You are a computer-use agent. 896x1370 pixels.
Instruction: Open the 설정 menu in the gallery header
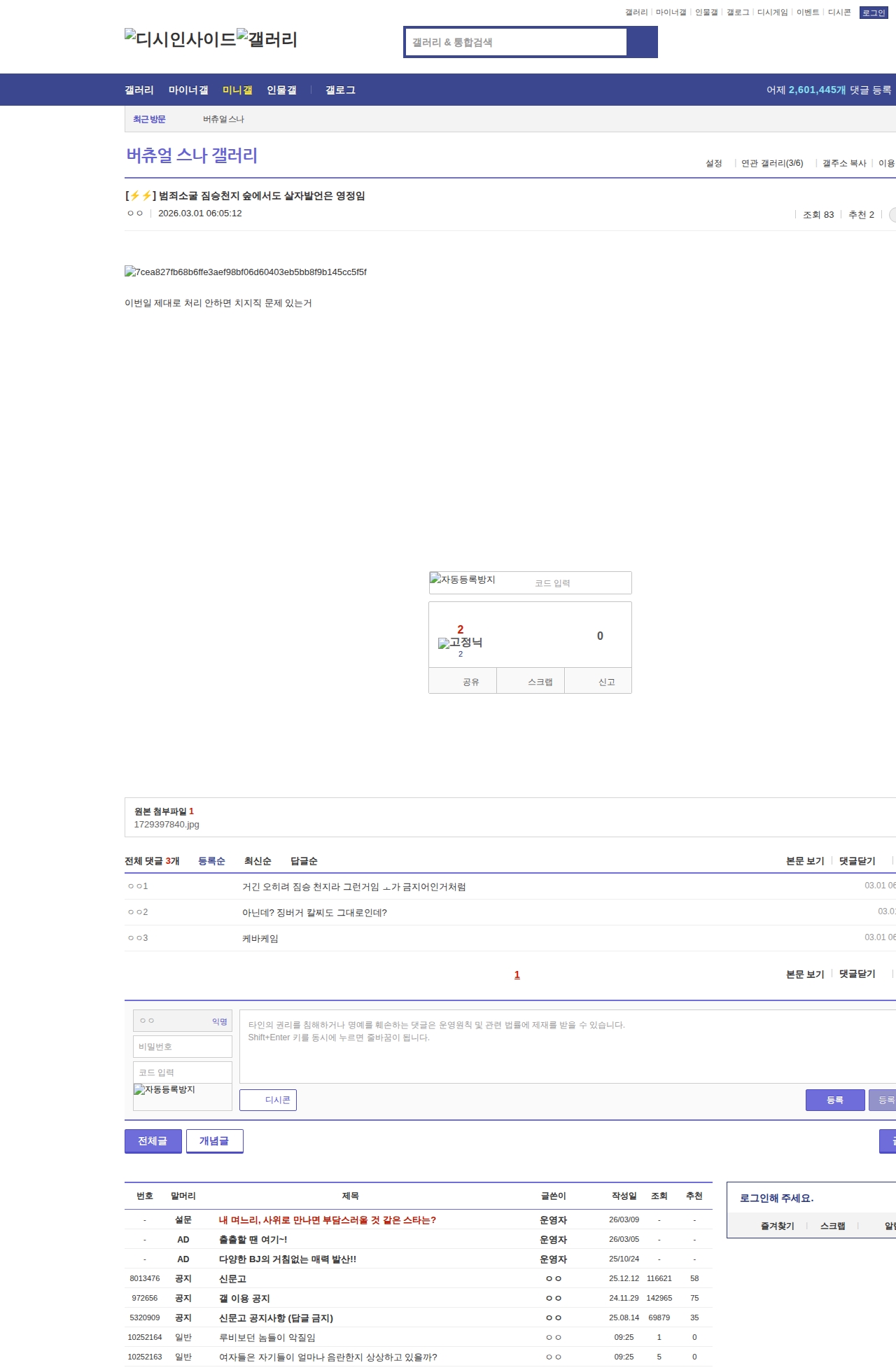(713, 163)
